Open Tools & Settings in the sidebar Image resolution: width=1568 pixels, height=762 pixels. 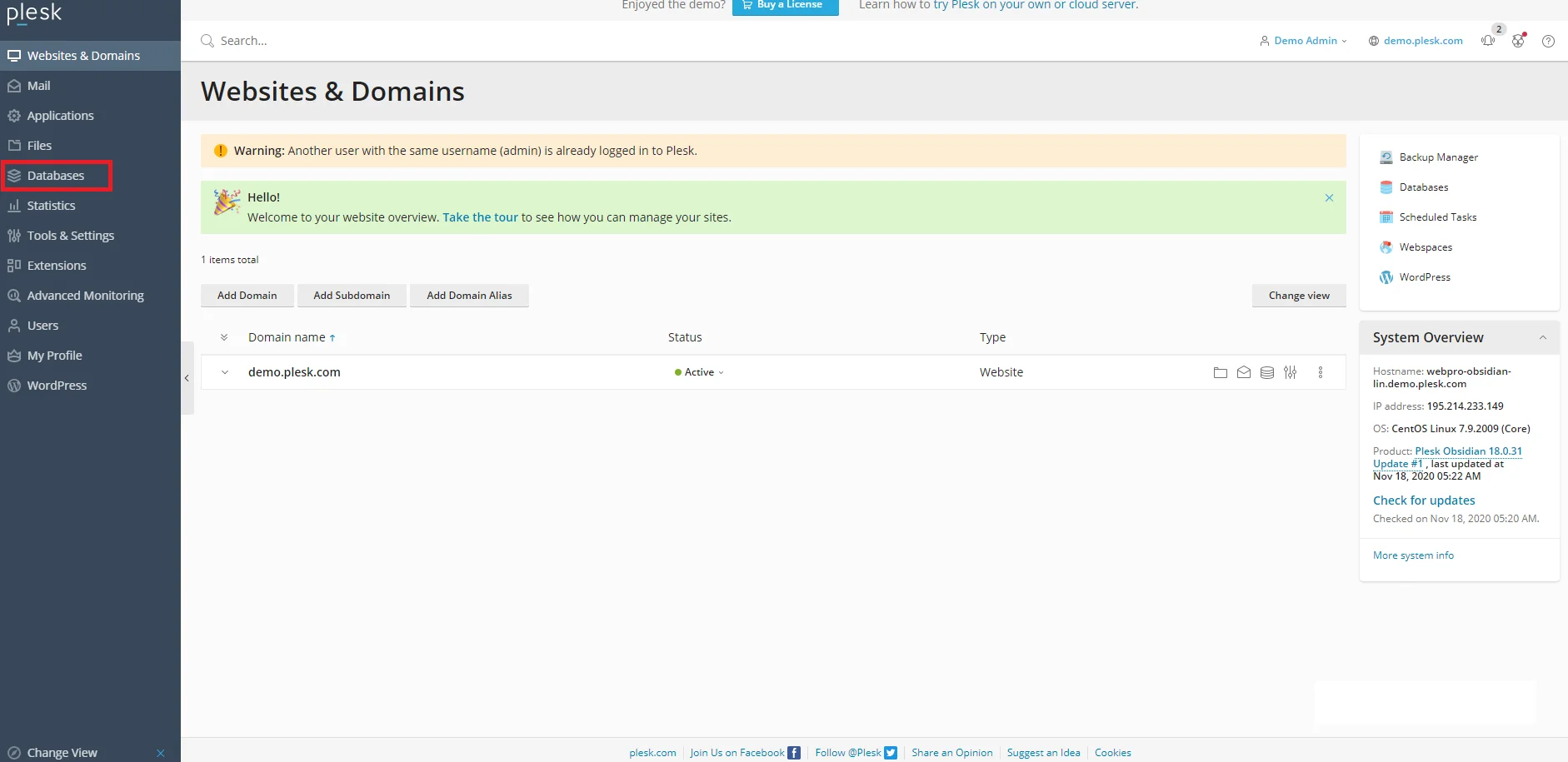tap(70, 236)
